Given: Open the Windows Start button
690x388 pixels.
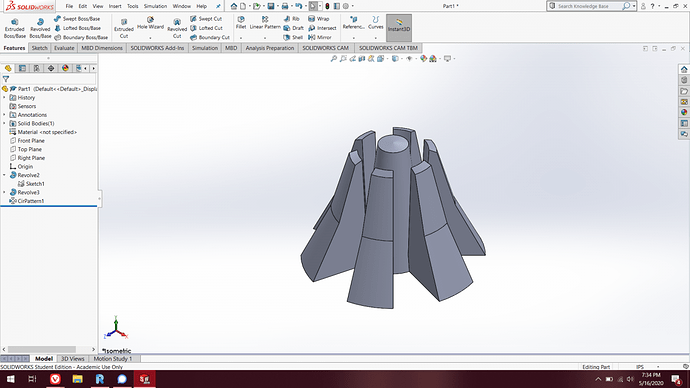Looking at the screenshot, I should [10, 379].
